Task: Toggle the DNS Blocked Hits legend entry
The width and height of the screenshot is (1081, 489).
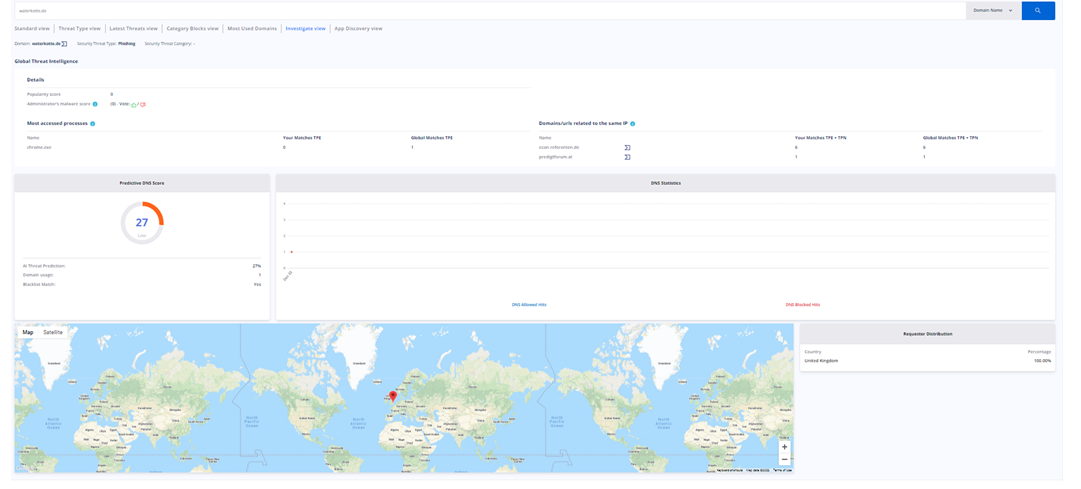Action: pyautogui.click(x=802, y=304)
